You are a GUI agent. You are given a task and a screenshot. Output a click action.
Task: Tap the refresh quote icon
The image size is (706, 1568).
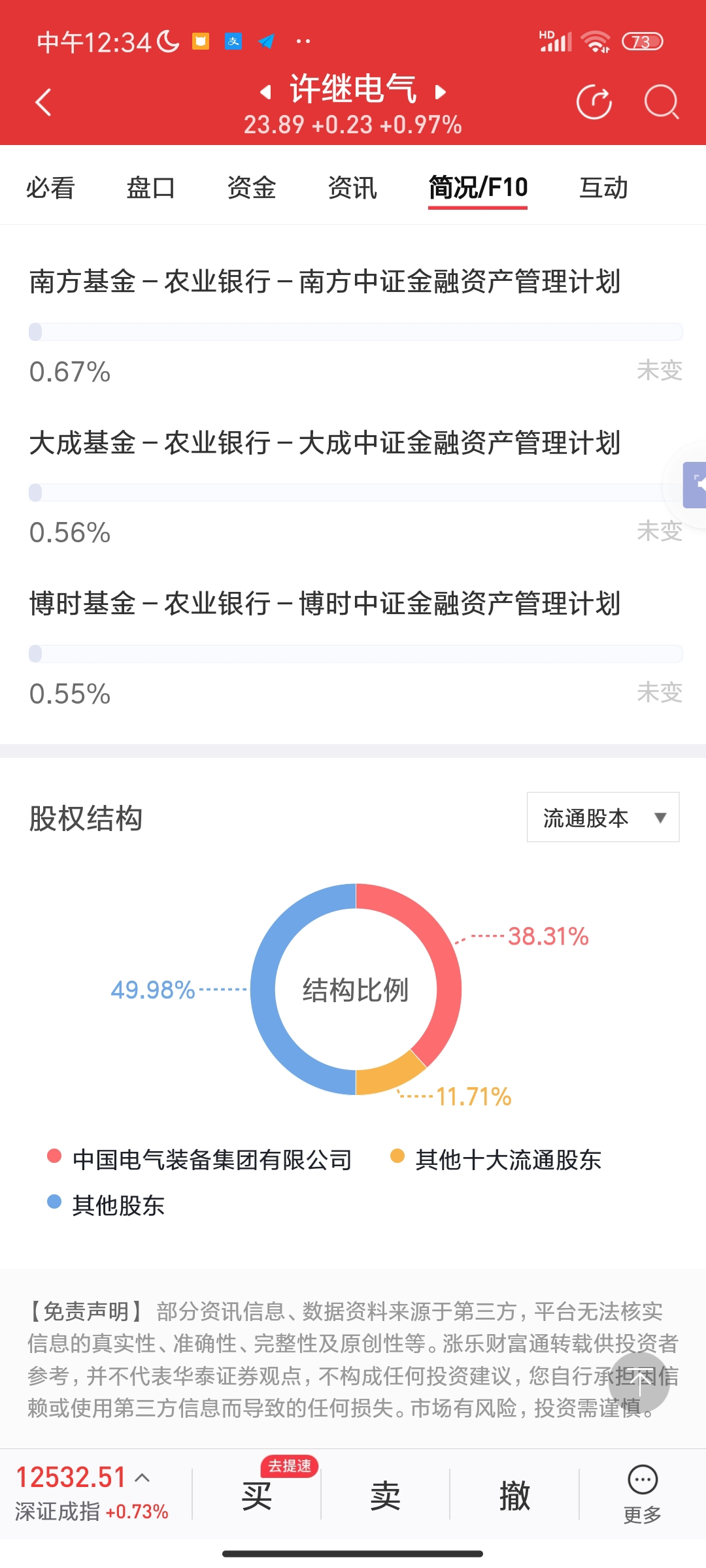(x=594, y=103)
